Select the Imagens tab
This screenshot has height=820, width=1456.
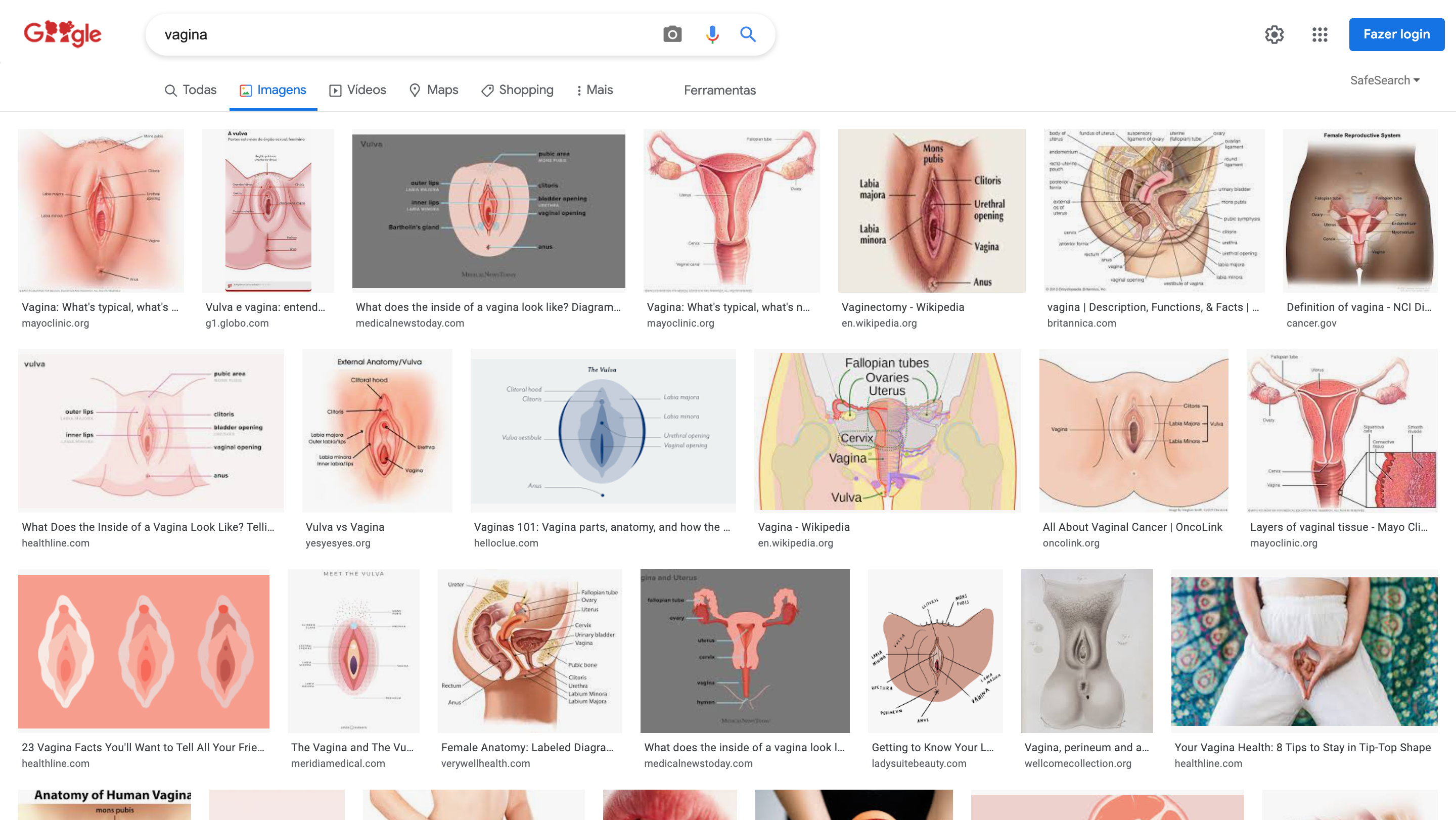(273, 90)
